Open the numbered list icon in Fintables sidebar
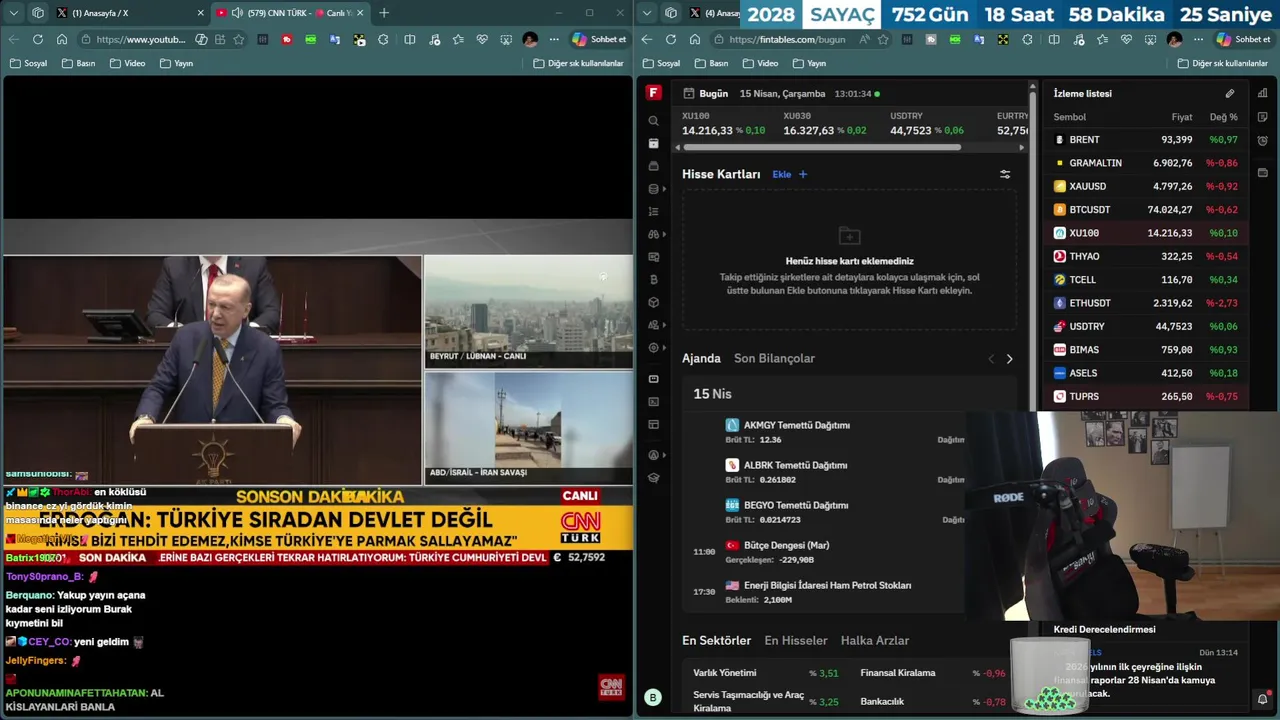Image resolution: width=1280 pixels, height=720 pixels. point(654,212)
